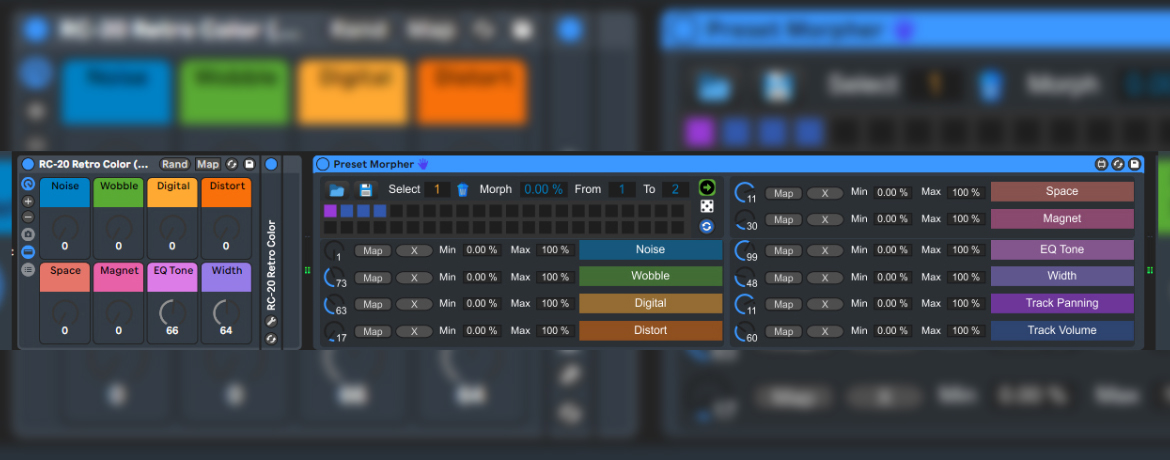This screenshot has height=460, width=1170.
Task: Click the blue refresh icon below the dice
Action: [x=707, y=227]
